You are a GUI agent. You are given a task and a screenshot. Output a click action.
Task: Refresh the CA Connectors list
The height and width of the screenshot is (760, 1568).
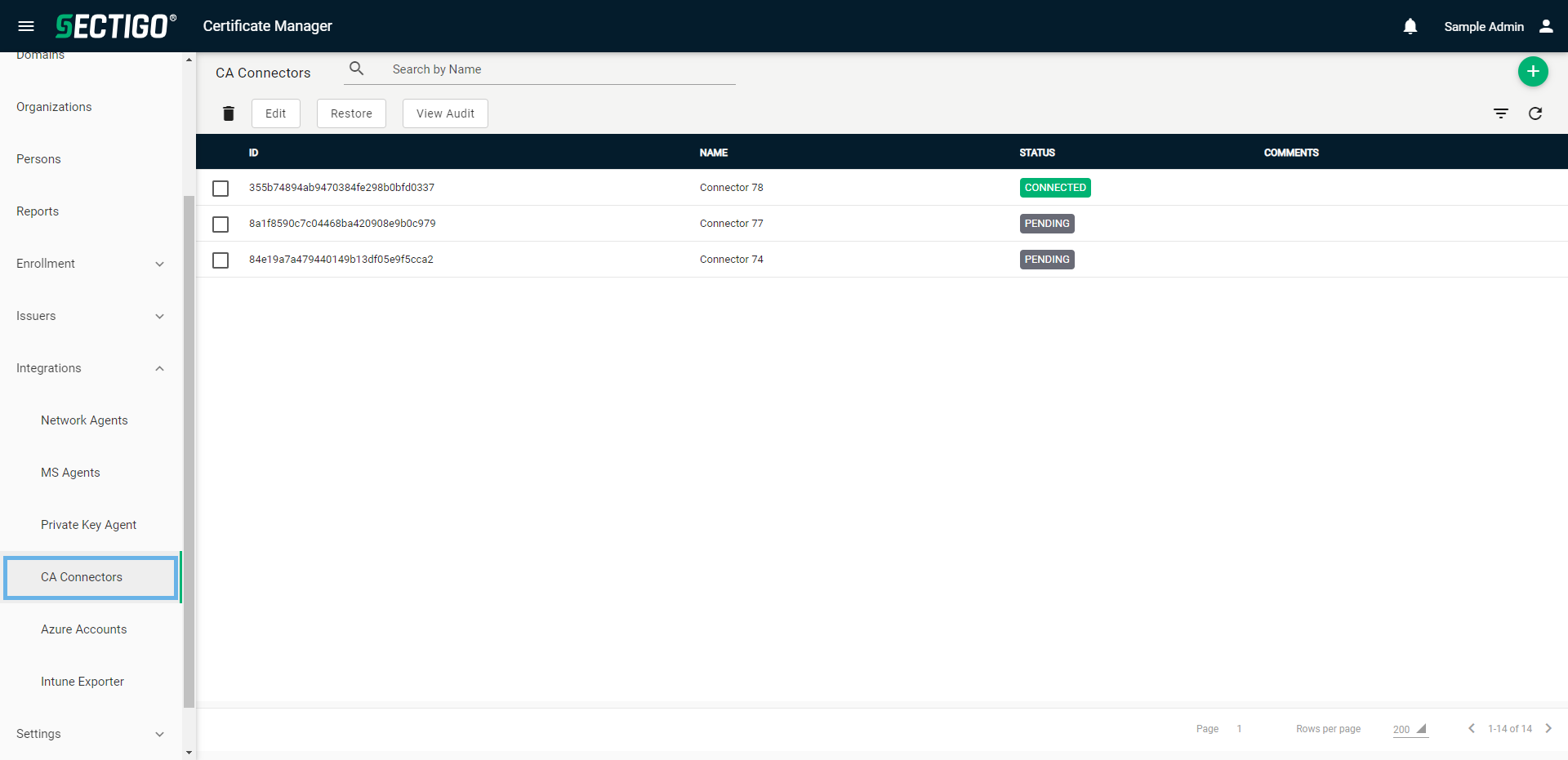[1535, 113]
